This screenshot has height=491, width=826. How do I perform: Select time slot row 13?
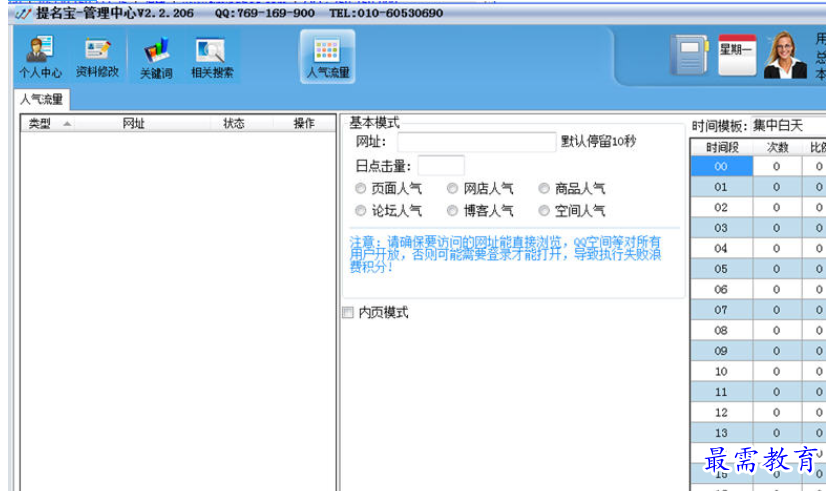[721, 433]
